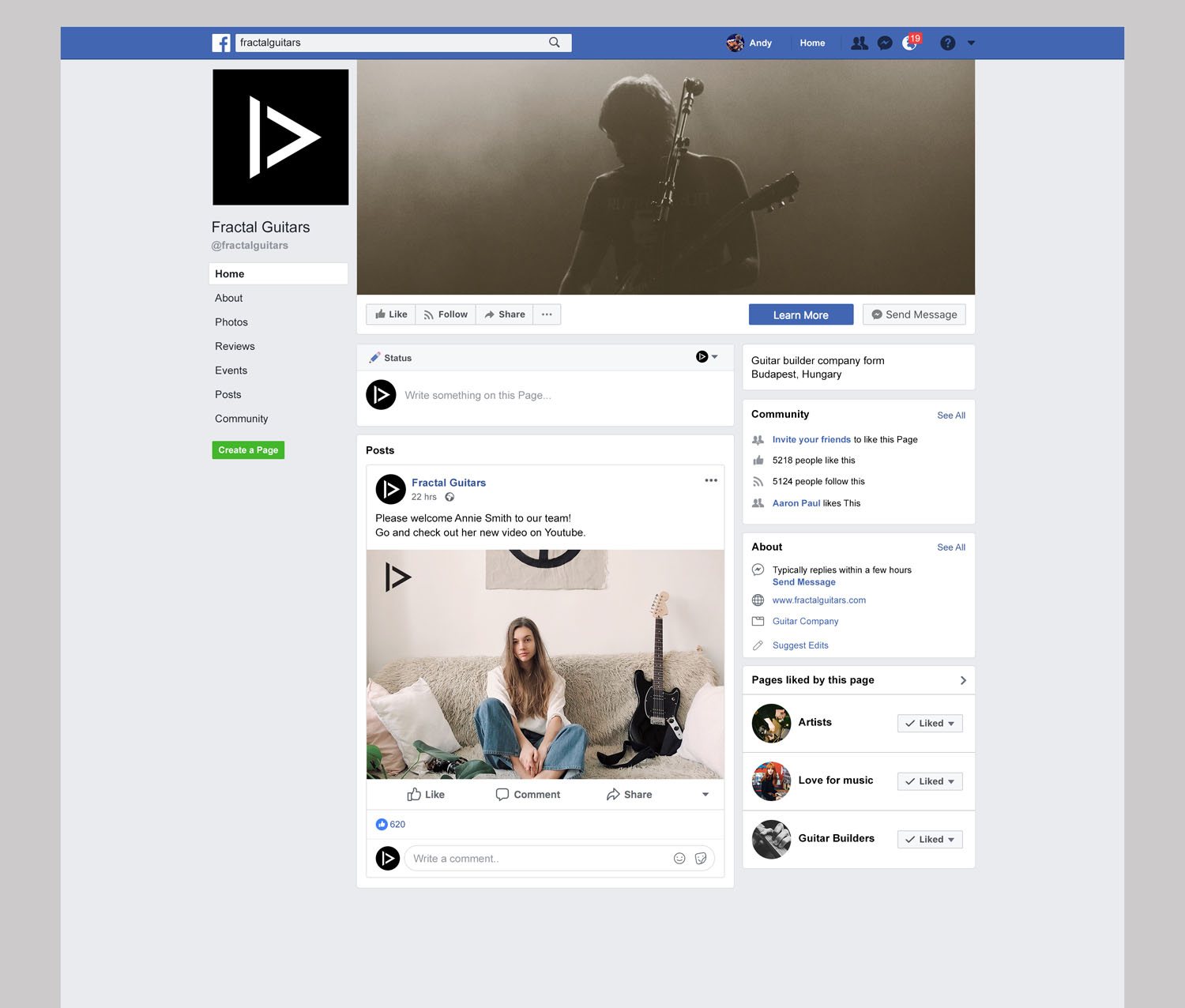The width and height of the screenshot is (1185, 1008).
Task: Open account dropdown arrow in top bar
Action: (971, 43)
